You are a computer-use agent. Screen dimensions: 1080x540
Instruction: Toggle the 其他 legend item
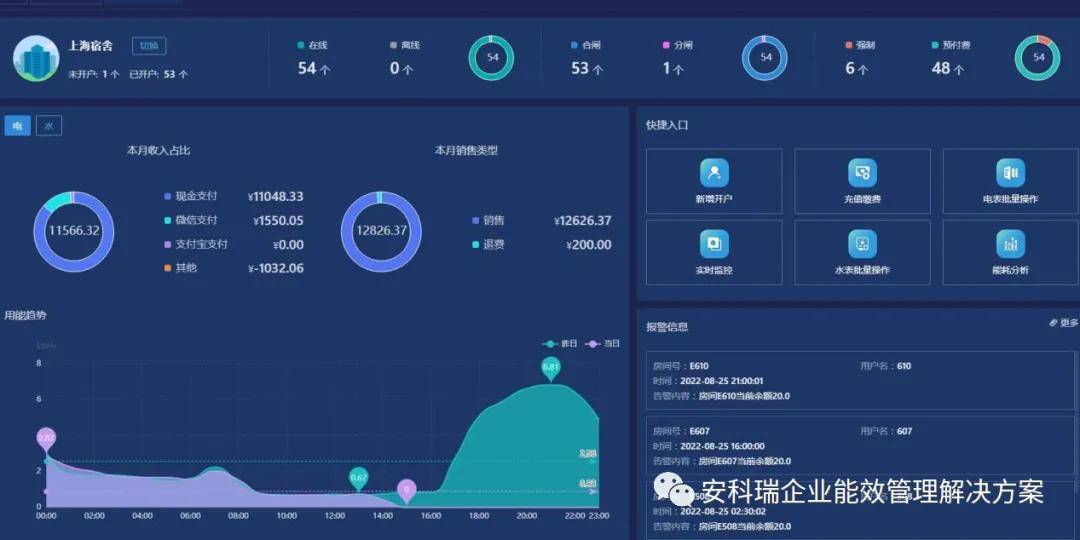[x=180, y=268]
